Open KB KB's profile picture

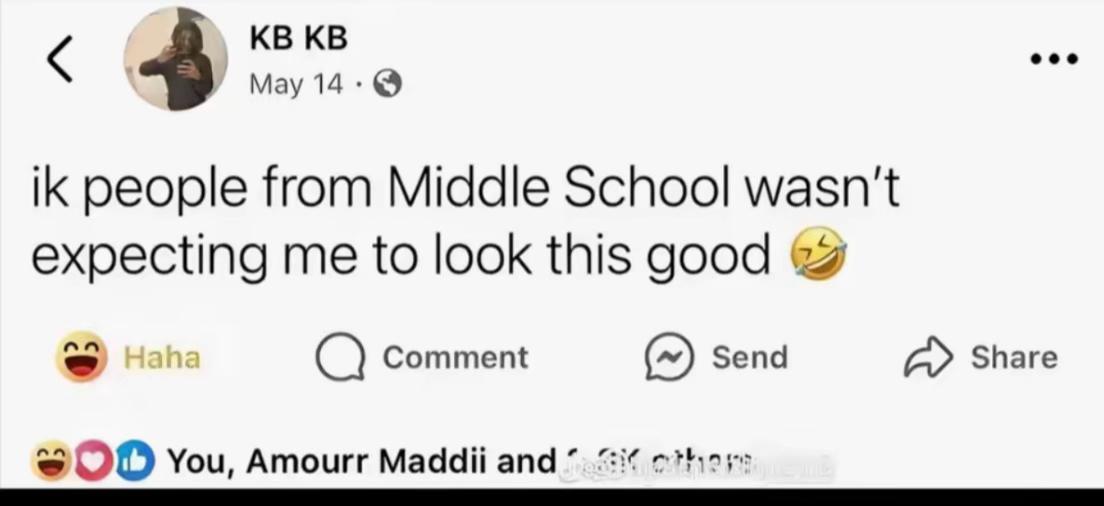tap(176, 59)
